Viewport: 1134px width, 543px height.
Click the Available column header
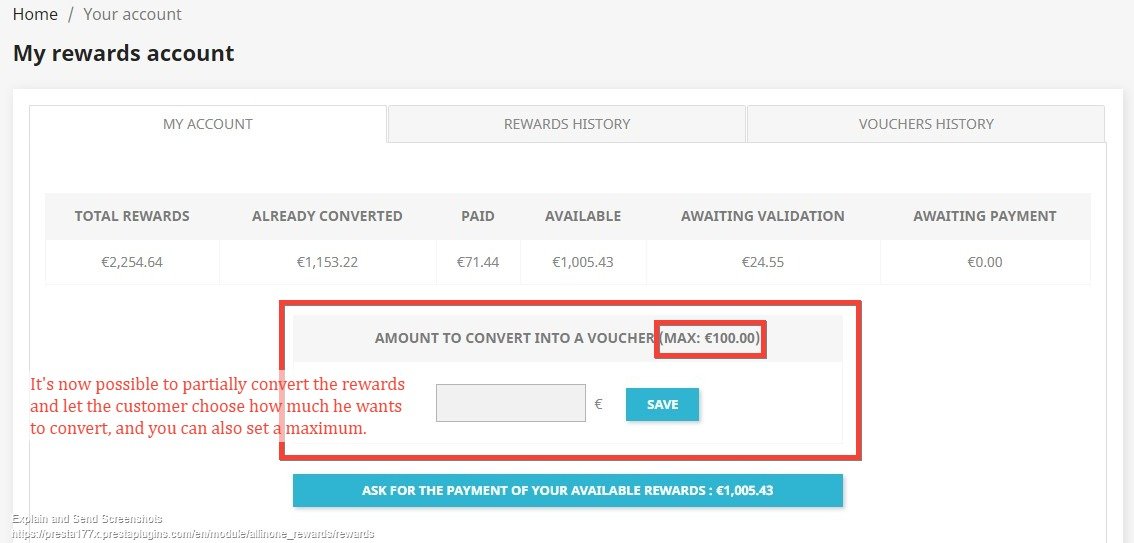click(x=583, y=216)
